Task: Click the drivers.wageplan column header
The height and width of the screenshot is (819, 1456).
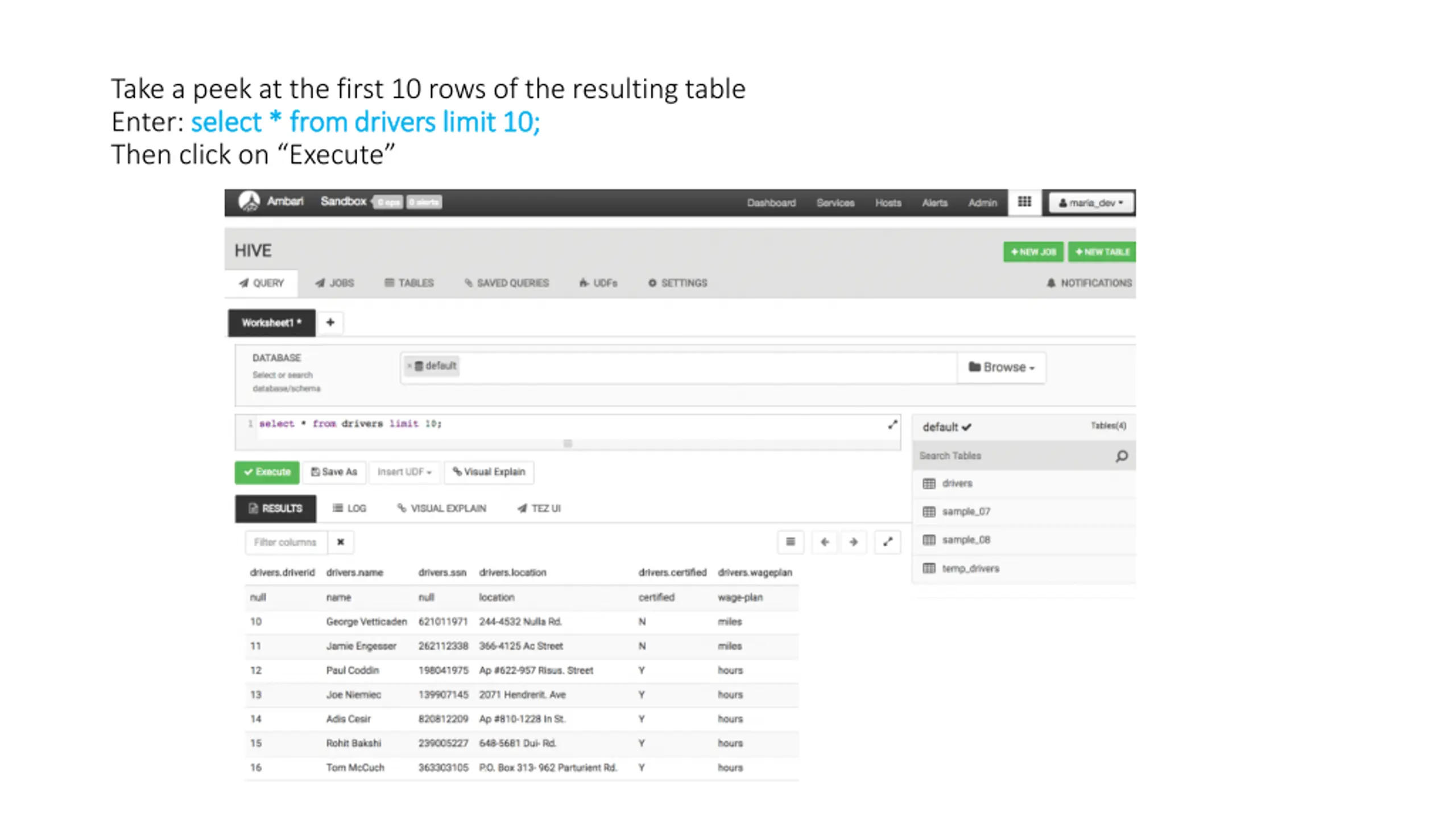Action: [755, 573]
